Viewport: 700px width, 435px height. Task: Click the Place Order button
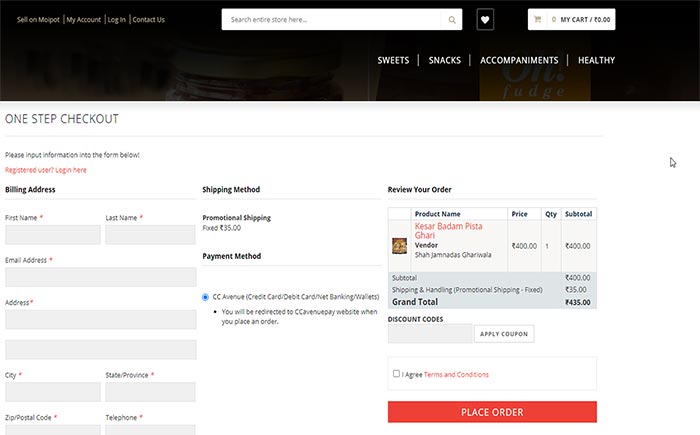point(492,412)
